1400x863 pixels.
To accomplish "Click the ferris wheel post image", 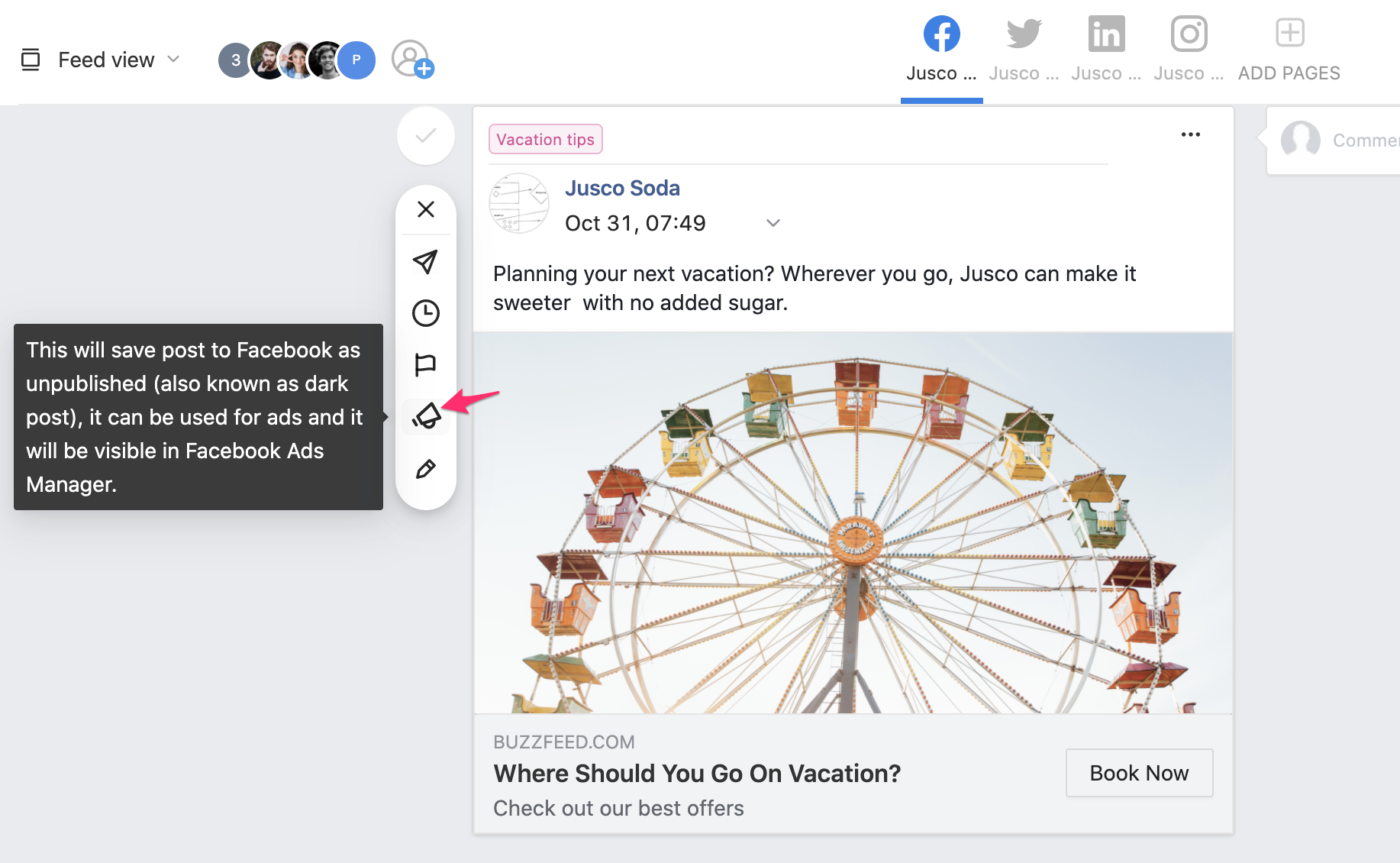I will pos(853,523).
